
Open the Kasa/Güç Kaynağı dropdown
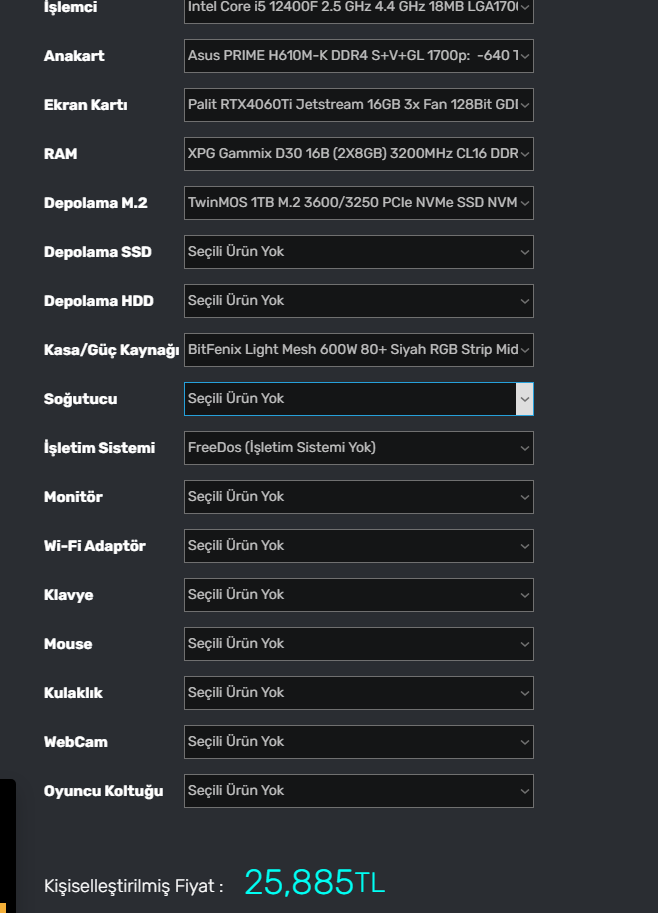pos(358,350)
